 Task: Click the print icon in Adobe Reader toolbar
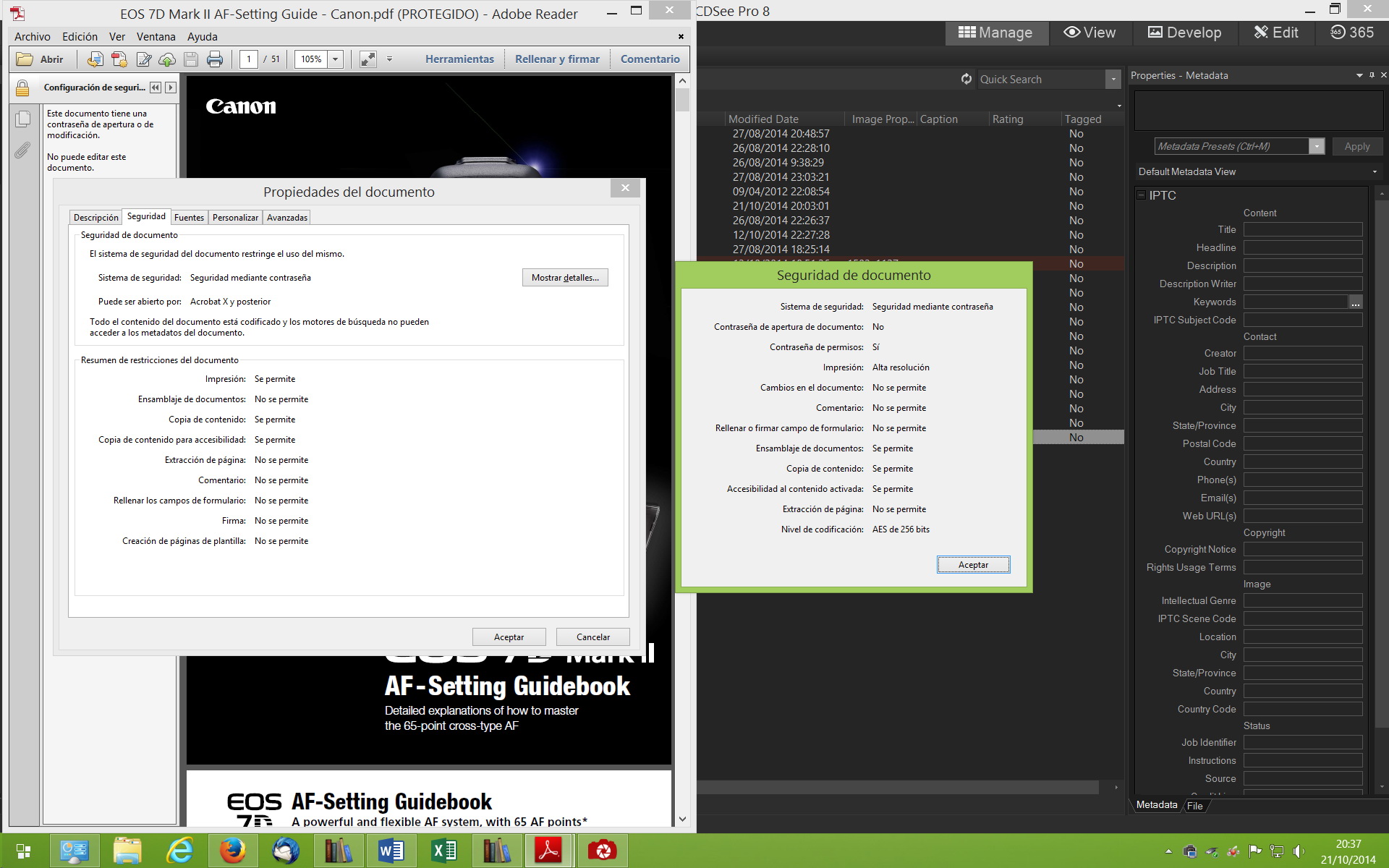point(215,59)
